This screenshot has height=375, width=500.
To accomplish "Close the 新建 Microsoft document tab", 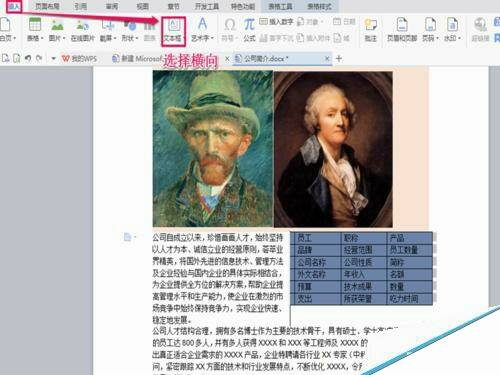I will click(x=227, y=59).
